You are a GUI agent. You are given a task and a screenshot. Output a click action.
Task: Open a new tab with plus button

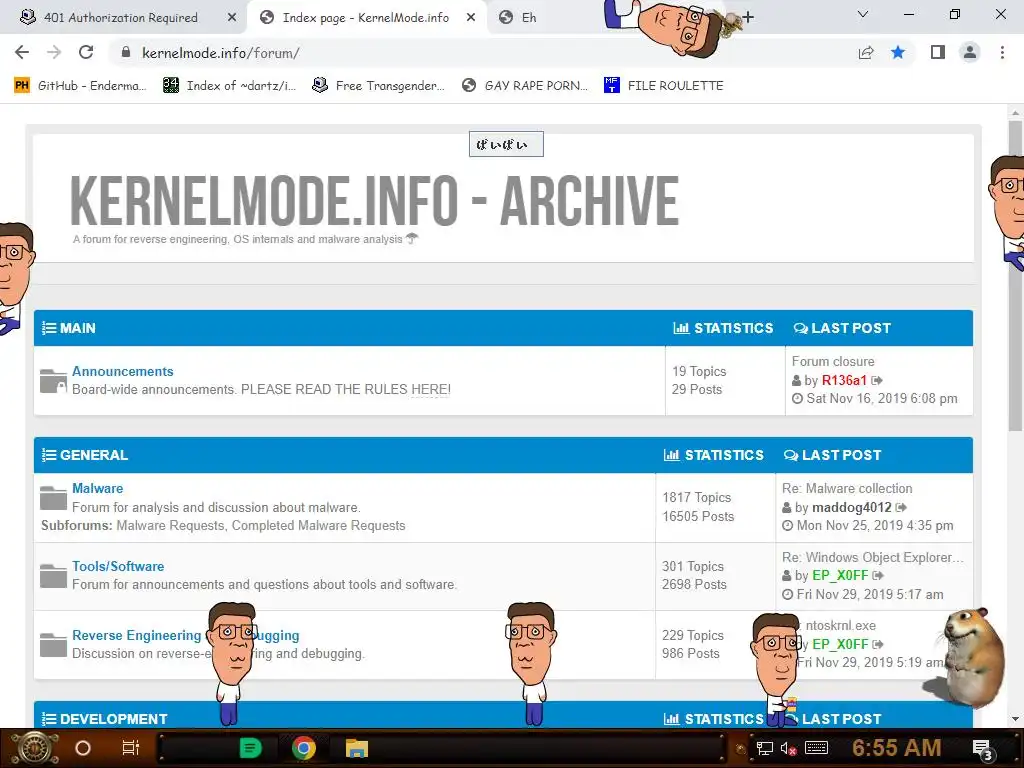click(748, 17)
